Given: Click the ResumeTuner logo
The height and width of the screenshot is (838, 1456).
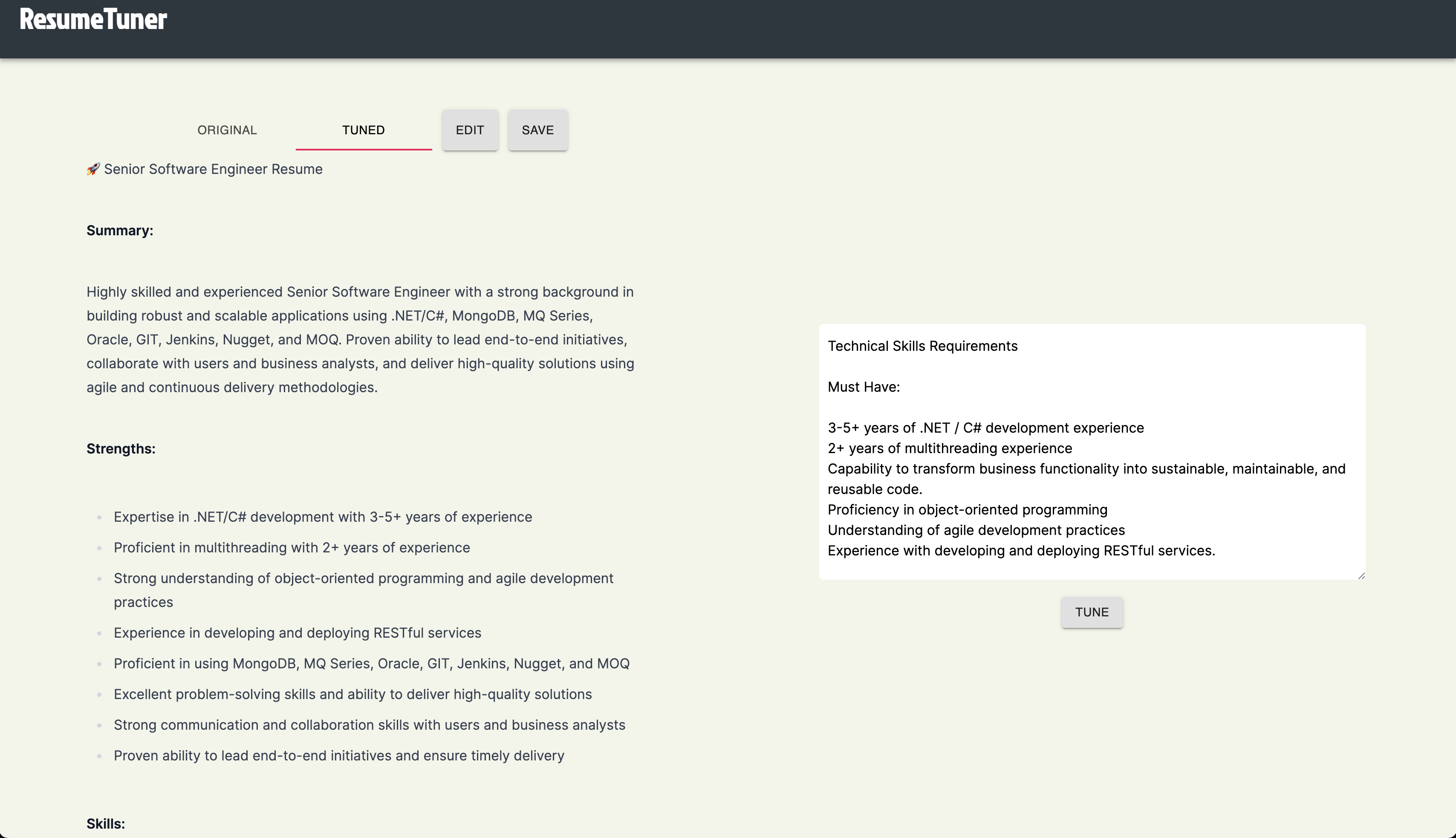Looking at the screenshot, I should click(x=93, y=20).
